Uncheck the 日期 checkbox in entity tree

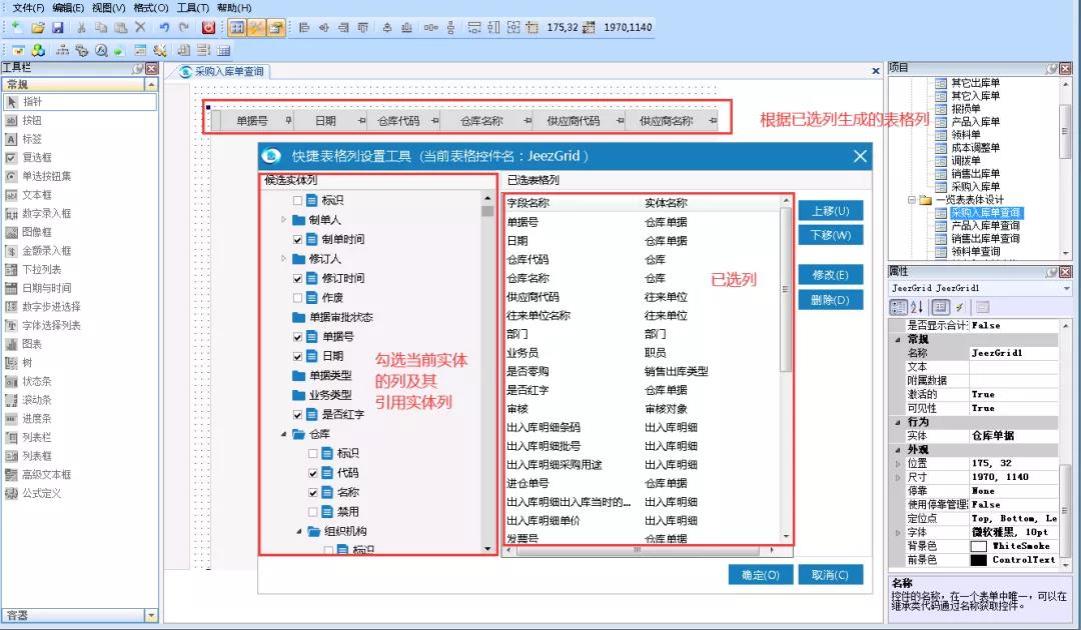[x=298, y=356]
